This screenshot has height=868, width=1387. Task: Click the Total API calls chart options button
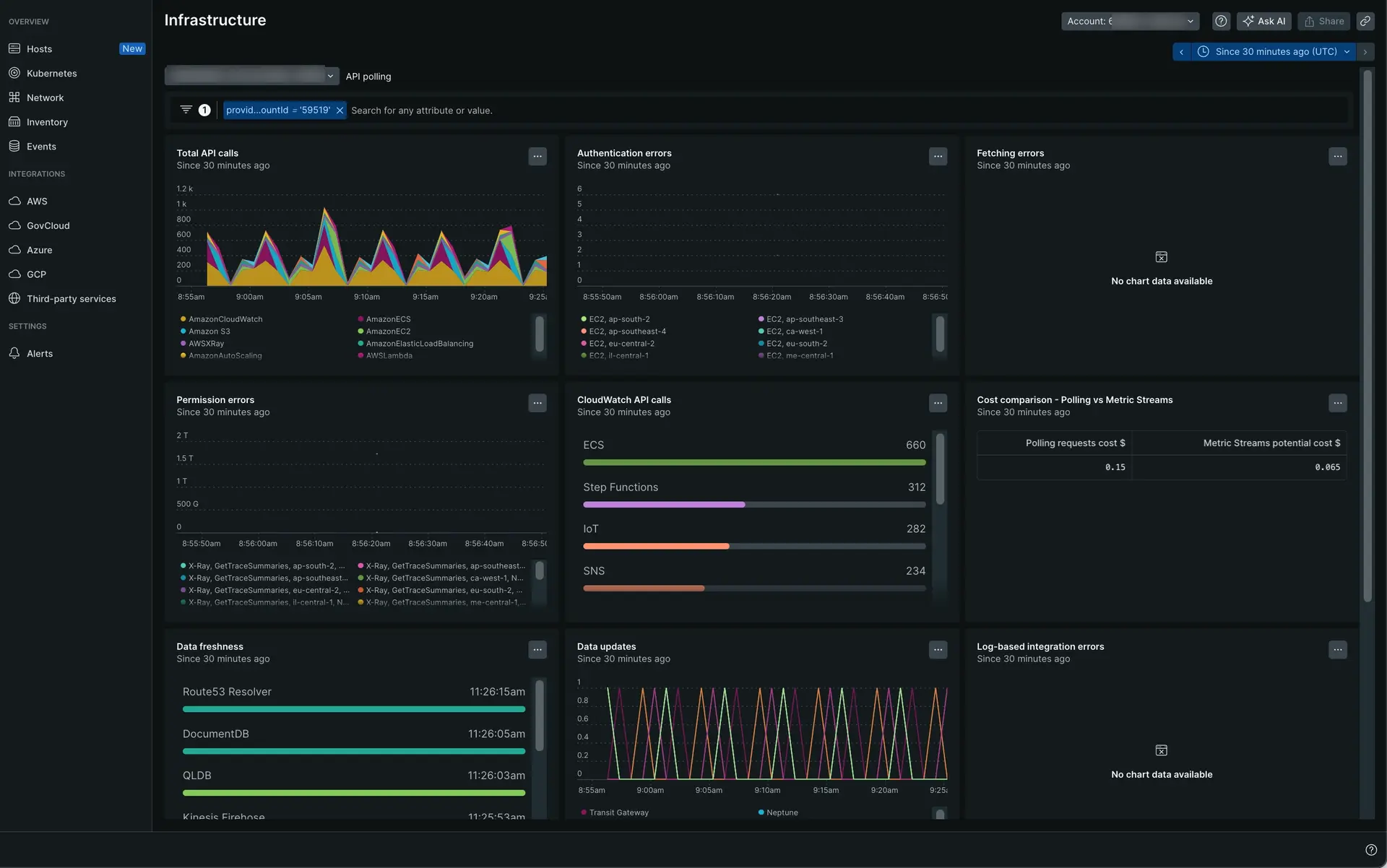tap(537, 157)
